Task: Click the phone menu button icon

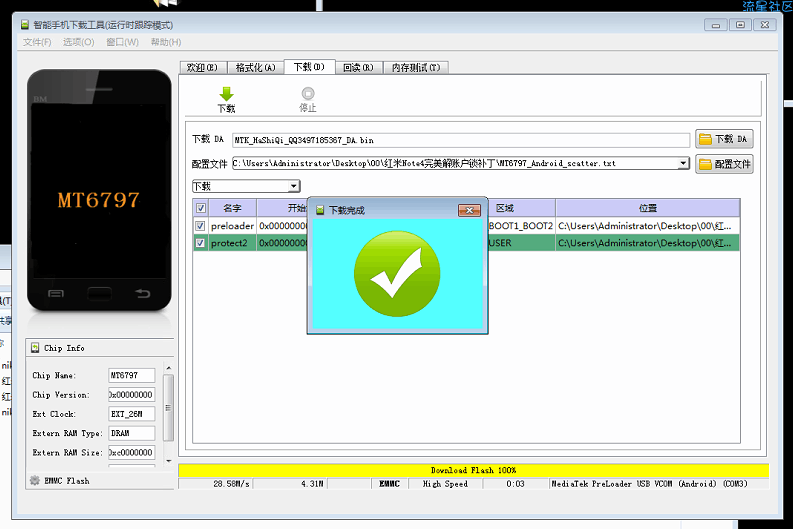Action: pos(54,293)
